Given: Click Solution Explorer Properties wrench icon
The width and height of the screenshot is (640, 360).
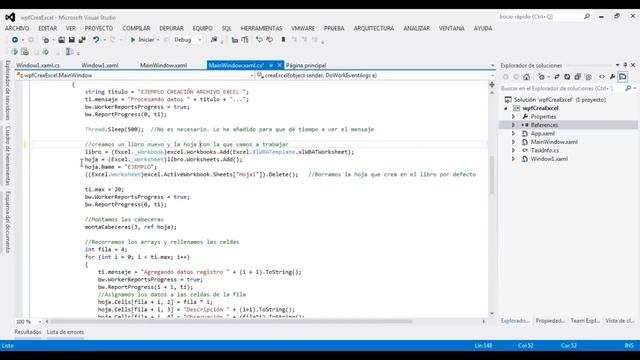Looking at the screenshot, I should [x=612, y=77].
